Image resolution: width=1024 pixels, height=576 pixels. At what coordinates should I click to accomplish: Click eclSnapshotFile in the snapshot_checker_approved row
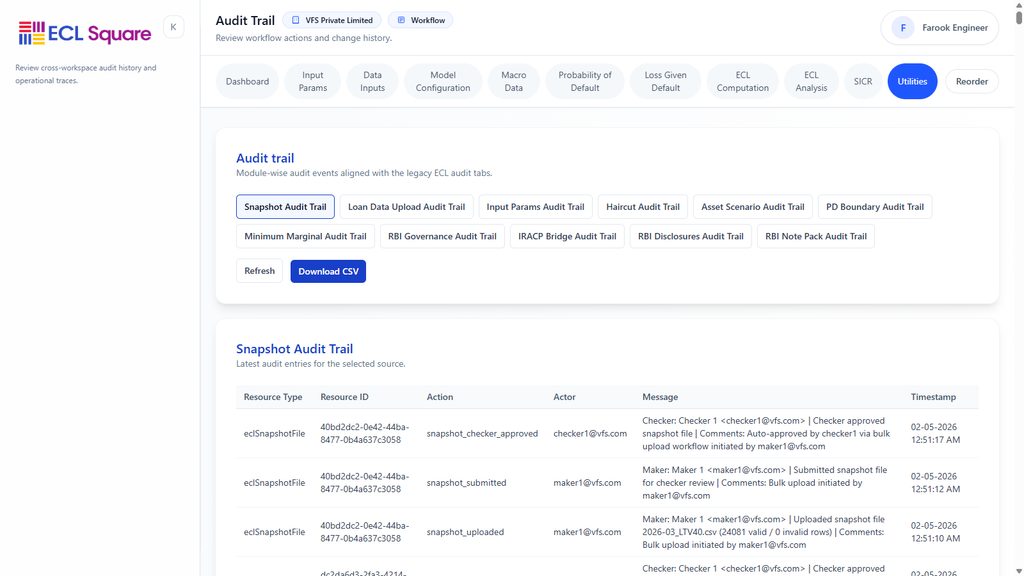(x=274, y=434)
